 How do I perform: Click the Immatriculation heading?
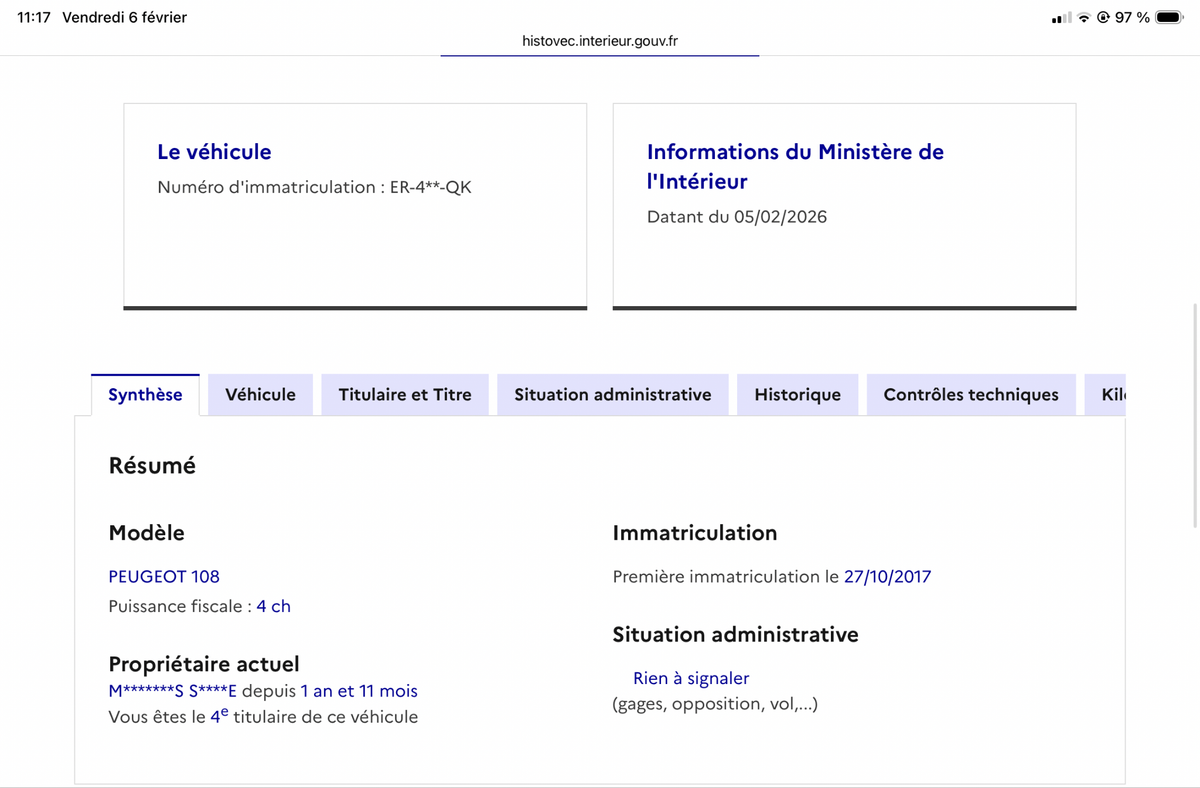point(695,533)
